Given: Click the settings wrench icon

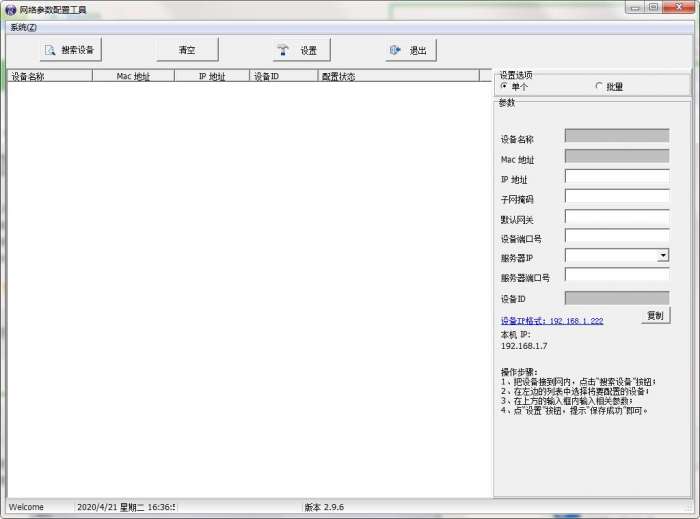Looking at the screenshot, I should (283, 50).
